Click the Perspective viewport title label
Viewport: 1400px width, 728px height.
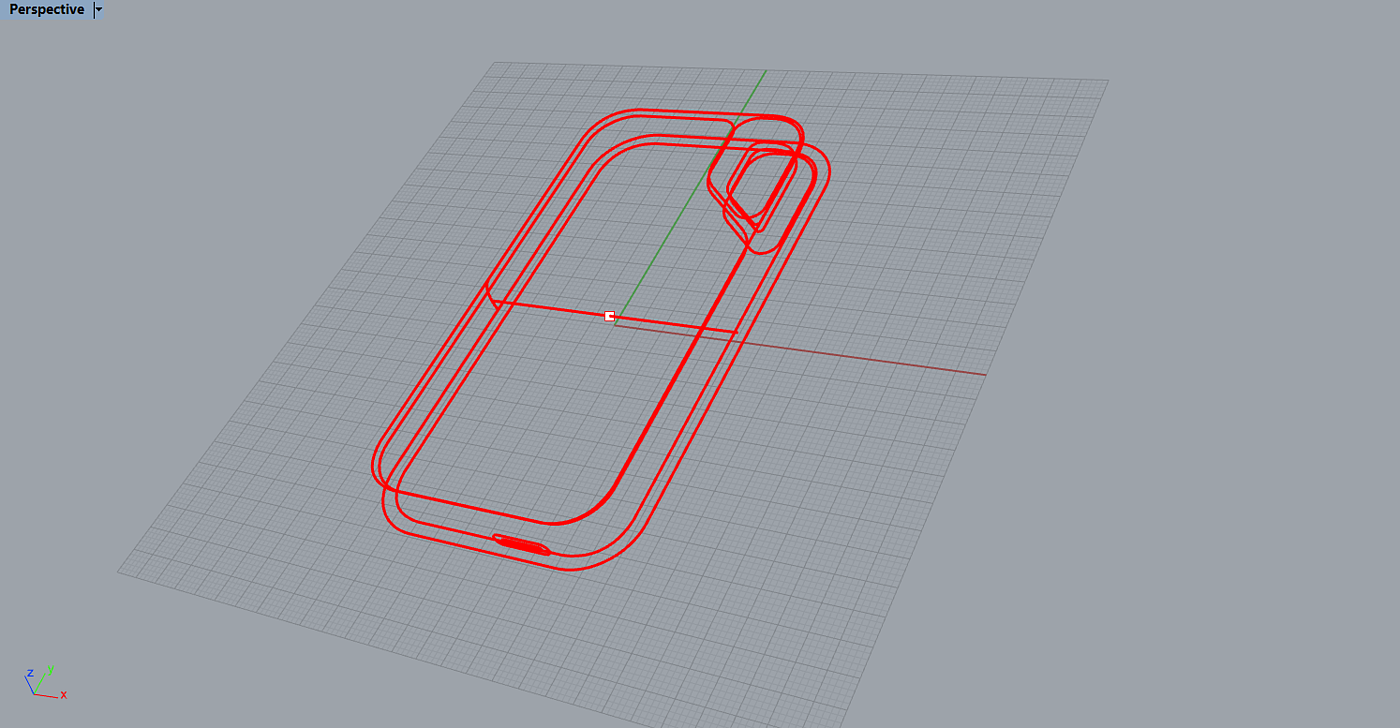(47, 10)
